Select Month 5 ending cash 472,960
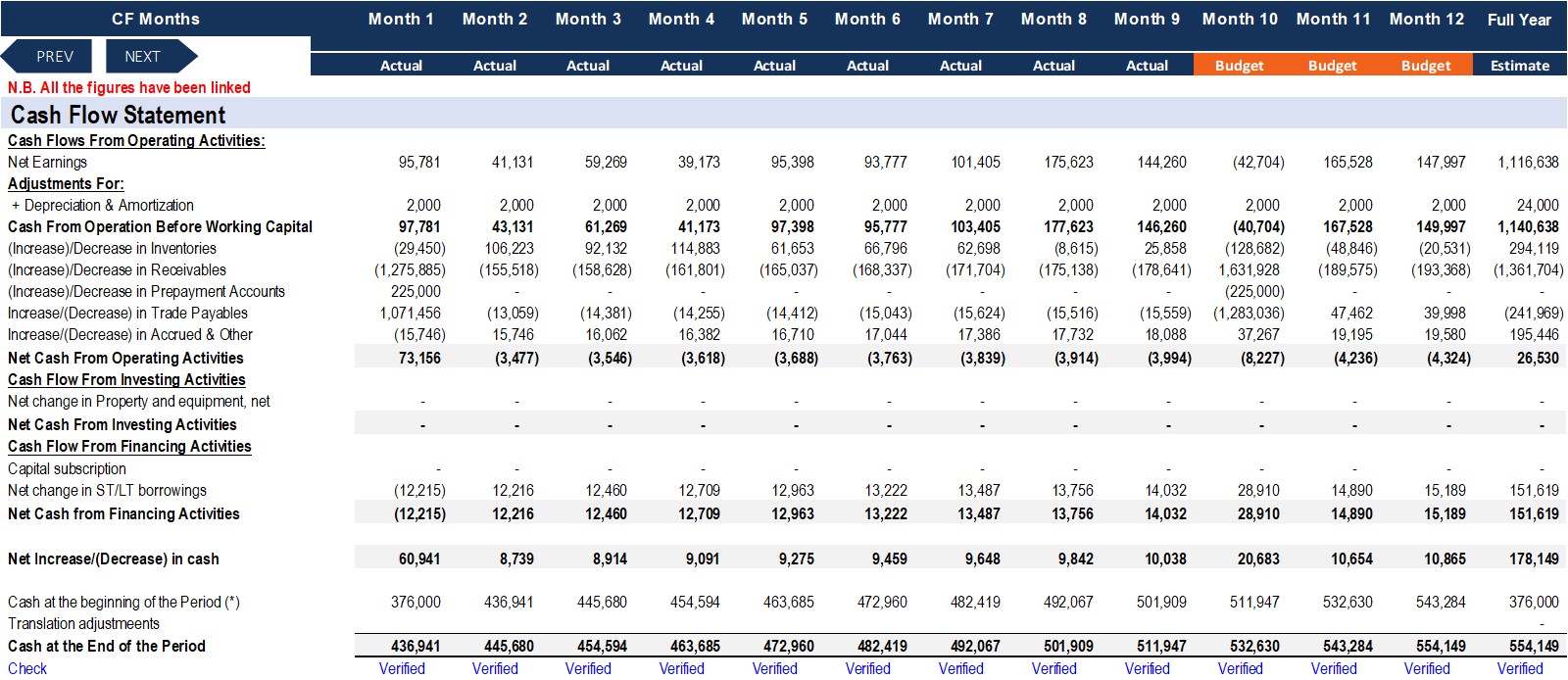Screen dimensions: 1568x680 coord(789,646)
